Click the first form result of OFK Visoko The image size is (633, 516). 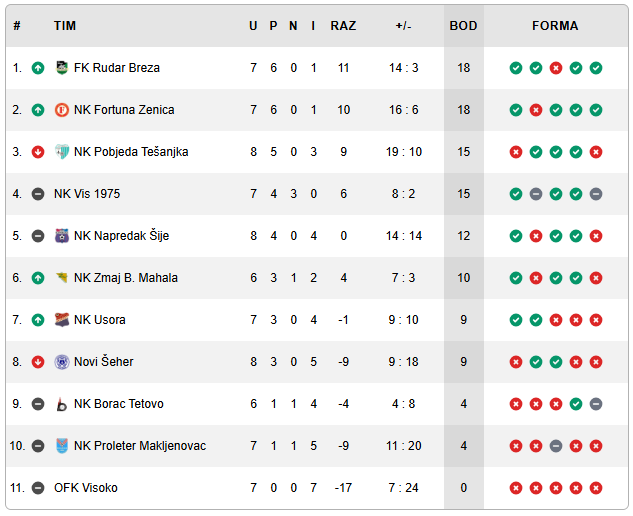click(516, 488)
